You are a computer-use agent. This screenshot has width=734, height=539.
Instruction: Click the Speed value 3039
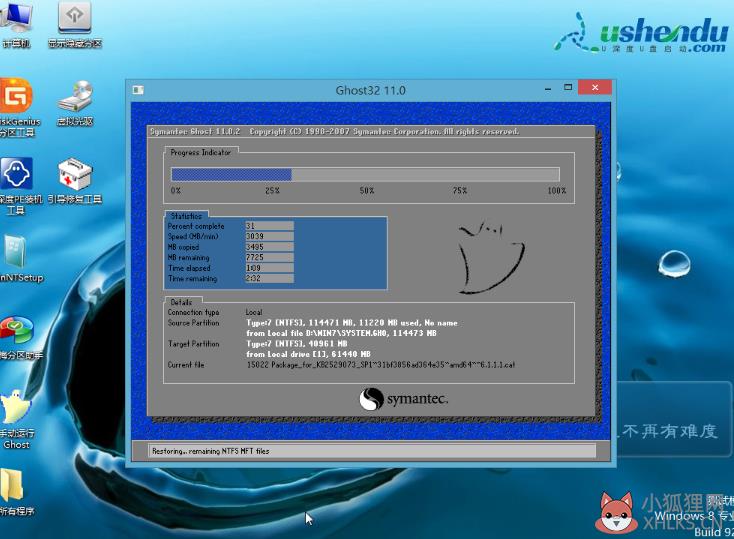coord(269,236)
